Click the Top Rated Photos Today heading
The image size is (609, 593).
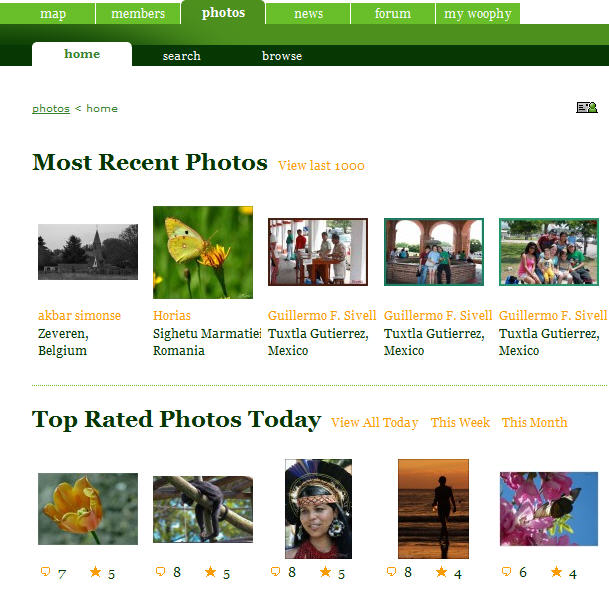pos(177,420)
